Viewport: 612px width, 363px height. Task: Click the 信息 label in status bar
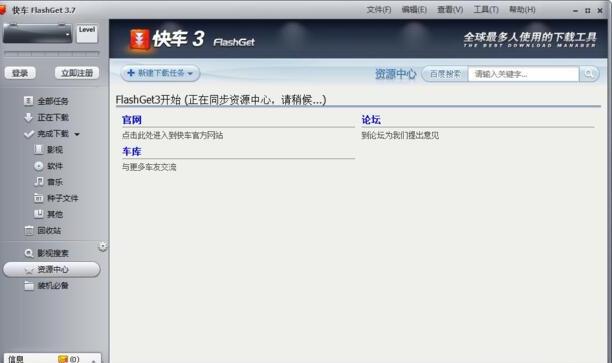pyautogui.click(x=16, y=359)
